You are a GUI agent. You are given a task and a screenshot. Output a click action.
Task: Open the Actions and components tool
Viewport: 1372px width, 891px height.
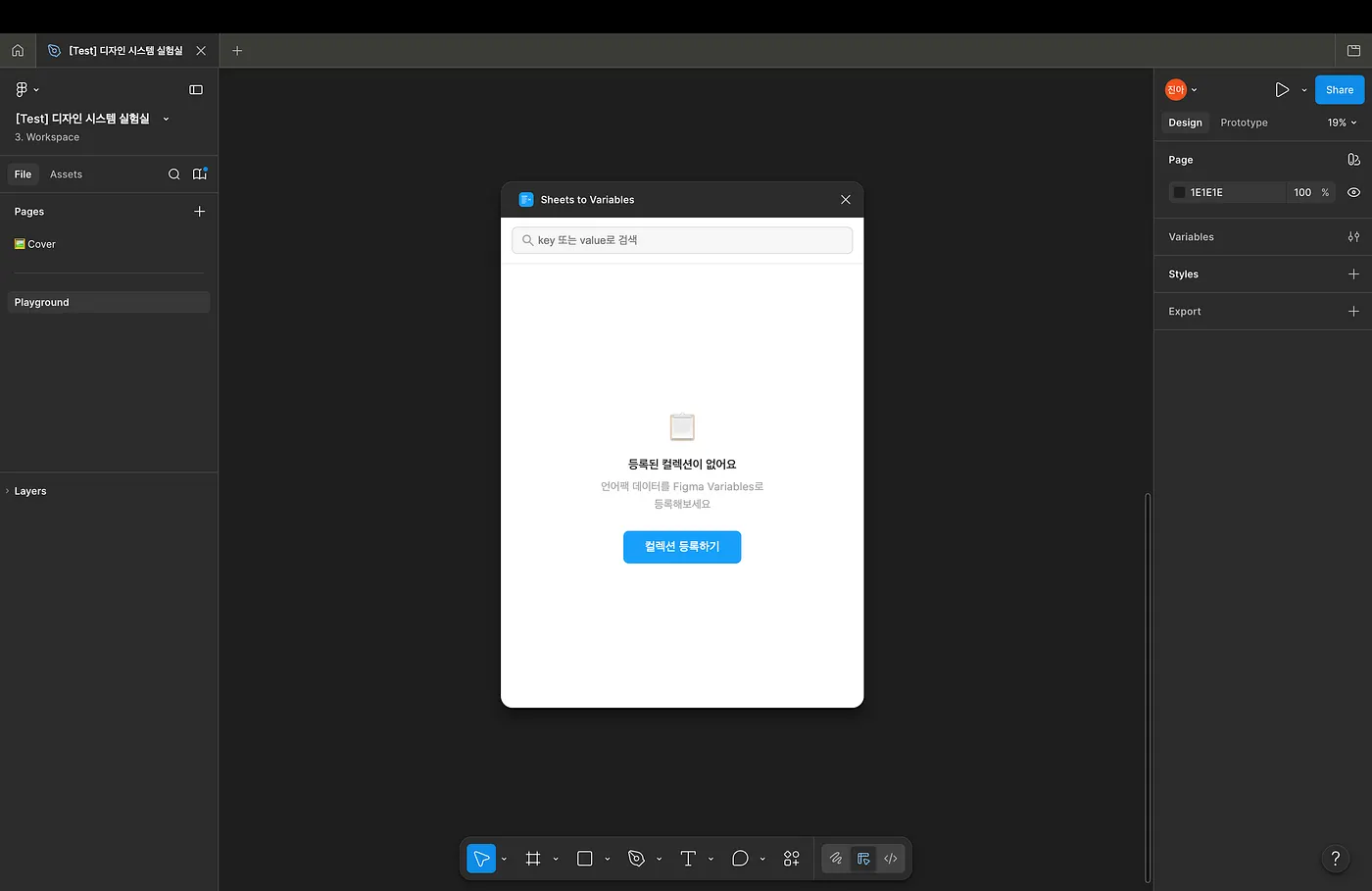click(792, 859)
